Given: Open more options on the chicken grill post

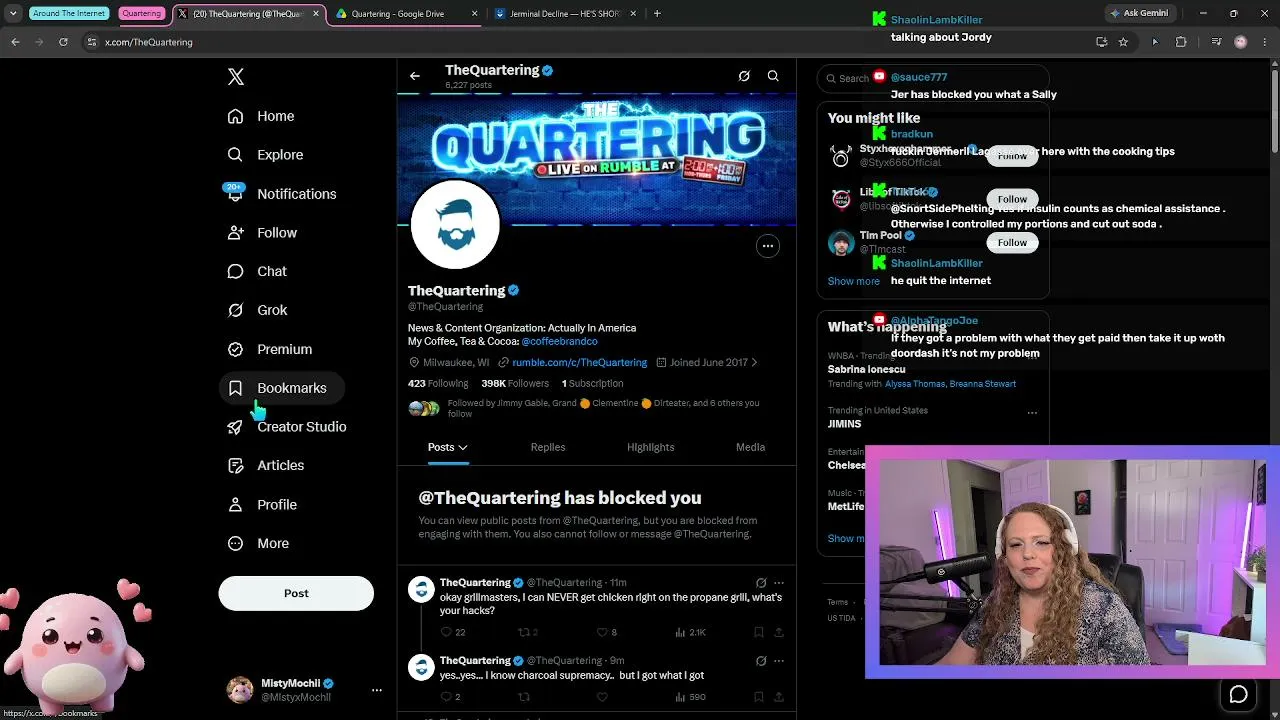Looking at the screenshot, I should 779,583.
